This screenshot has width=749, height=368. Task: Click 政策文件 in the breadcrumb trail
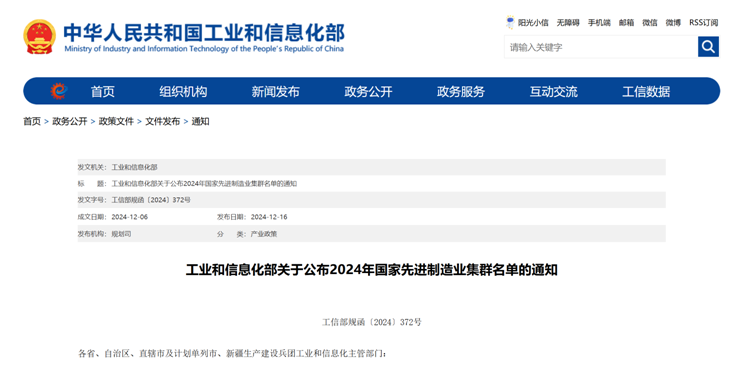tap(116, 121)
